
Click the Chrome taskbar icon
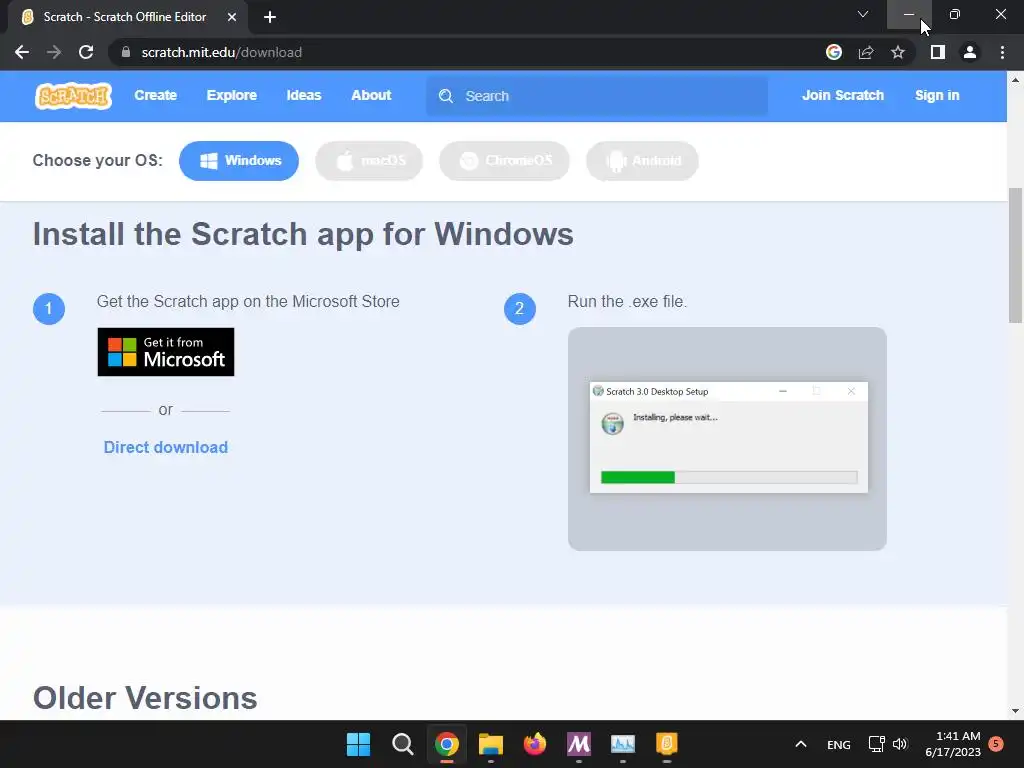point(447,744)
